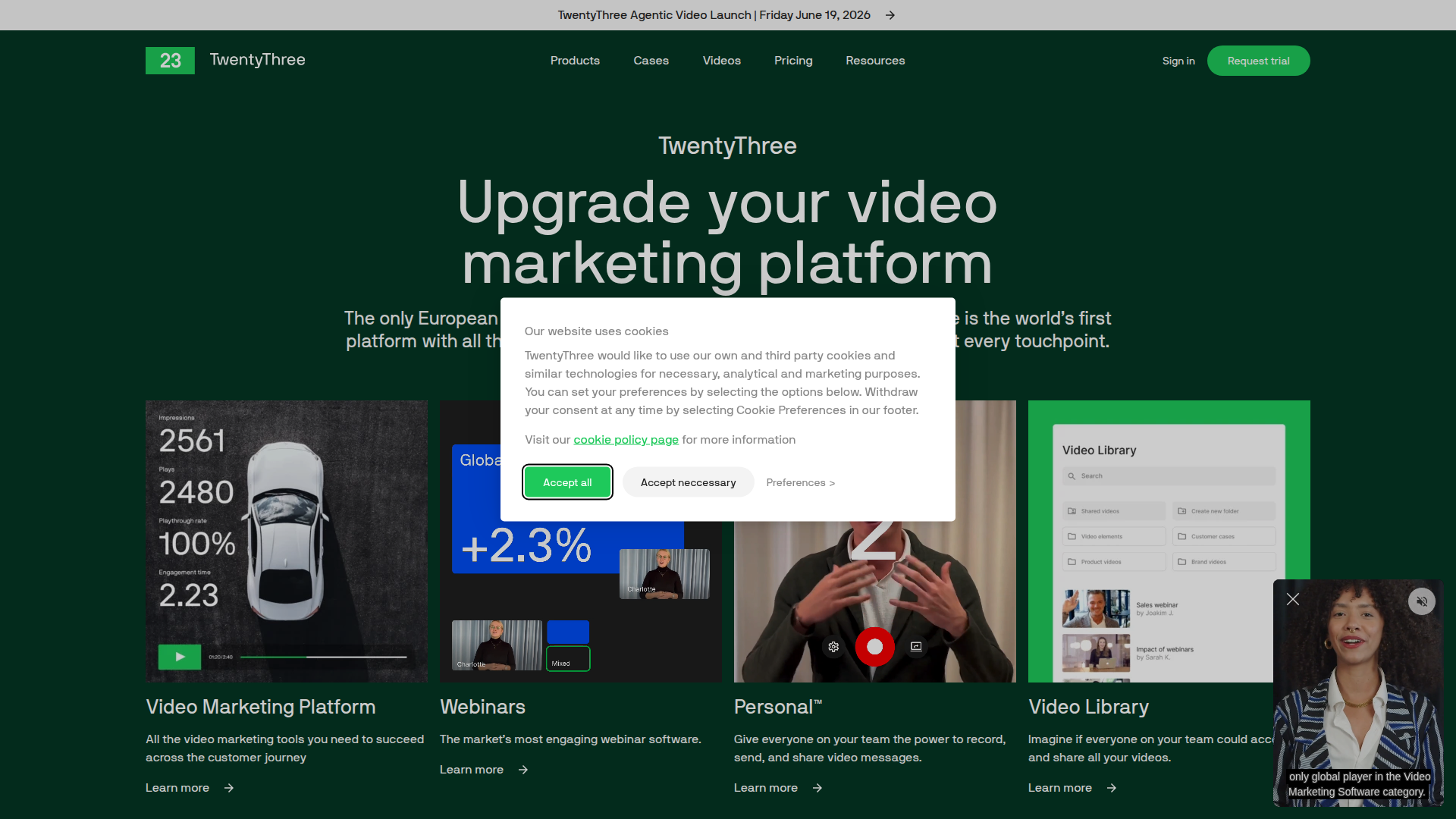Click the Our website uses cookies heading

597,331
